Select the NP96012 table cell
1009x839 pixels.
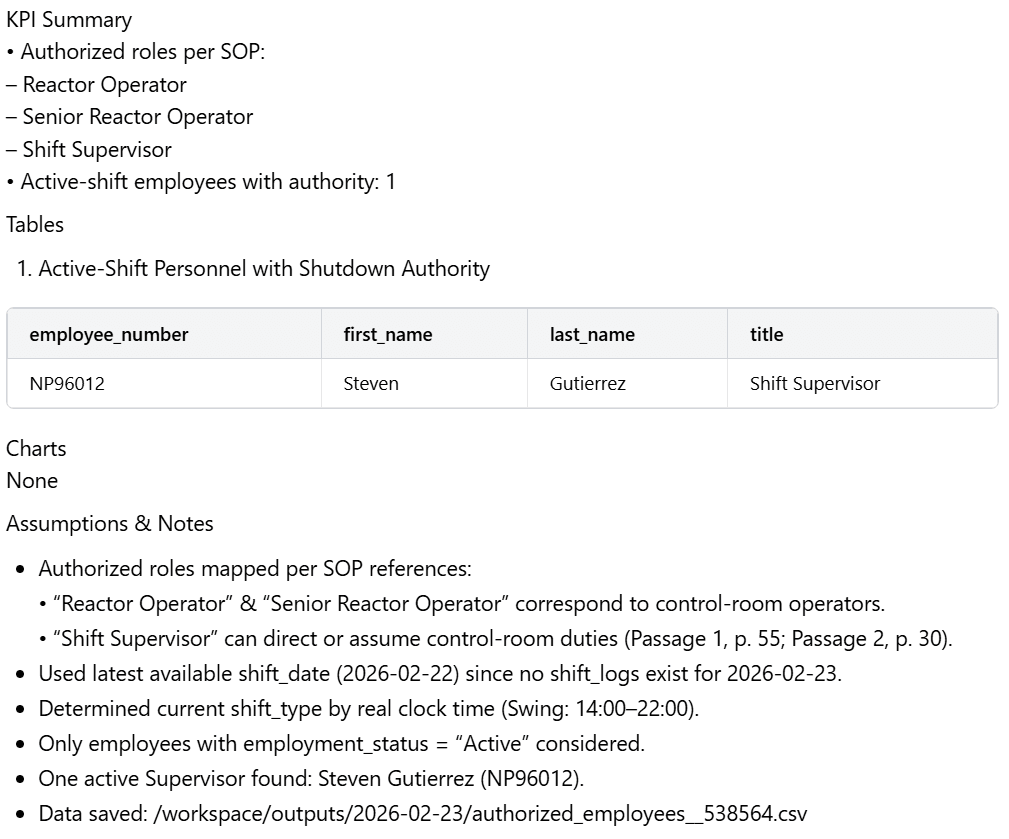coord(67,383)
